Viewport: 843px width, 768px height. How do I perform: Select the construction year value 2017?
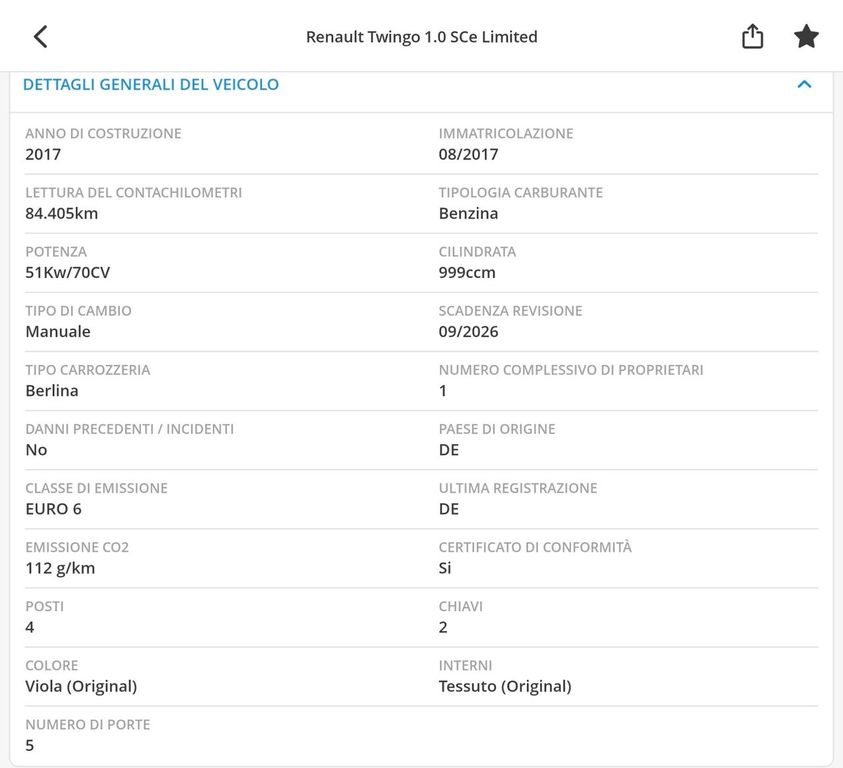(x=43, y=154)
